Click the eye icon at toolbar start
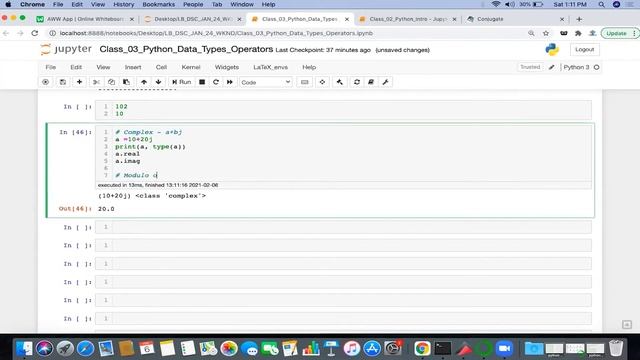This screenshot has height=360, width=640. pyautogui.click(x=46, y=82)
